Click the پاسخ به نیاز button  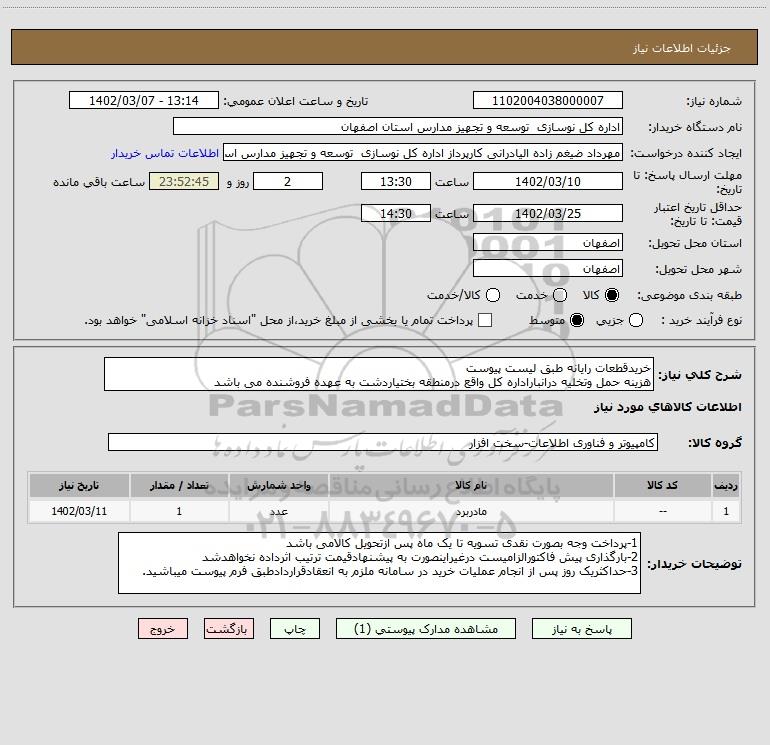tap(581, 629)
